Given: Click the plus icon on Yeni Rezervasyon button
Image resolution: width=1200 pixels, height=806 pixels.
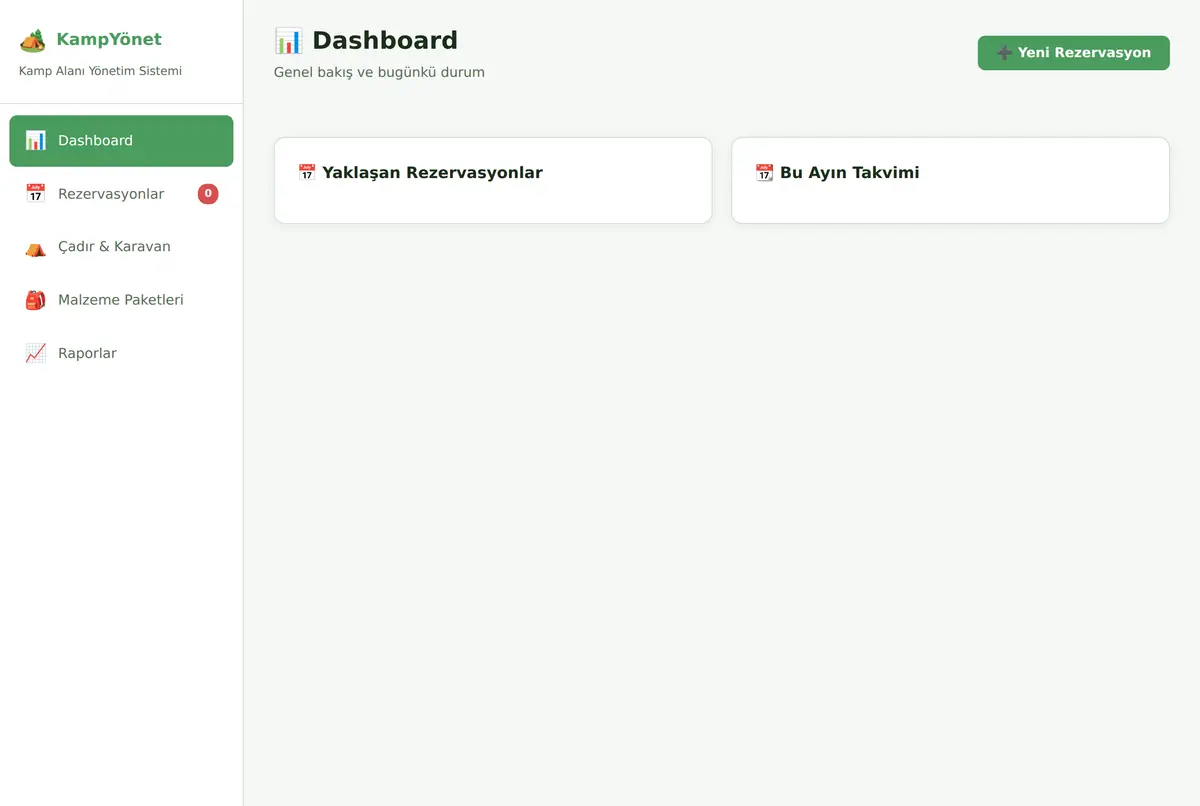Looking at the screenshot, I should (x=1005, y=53).
